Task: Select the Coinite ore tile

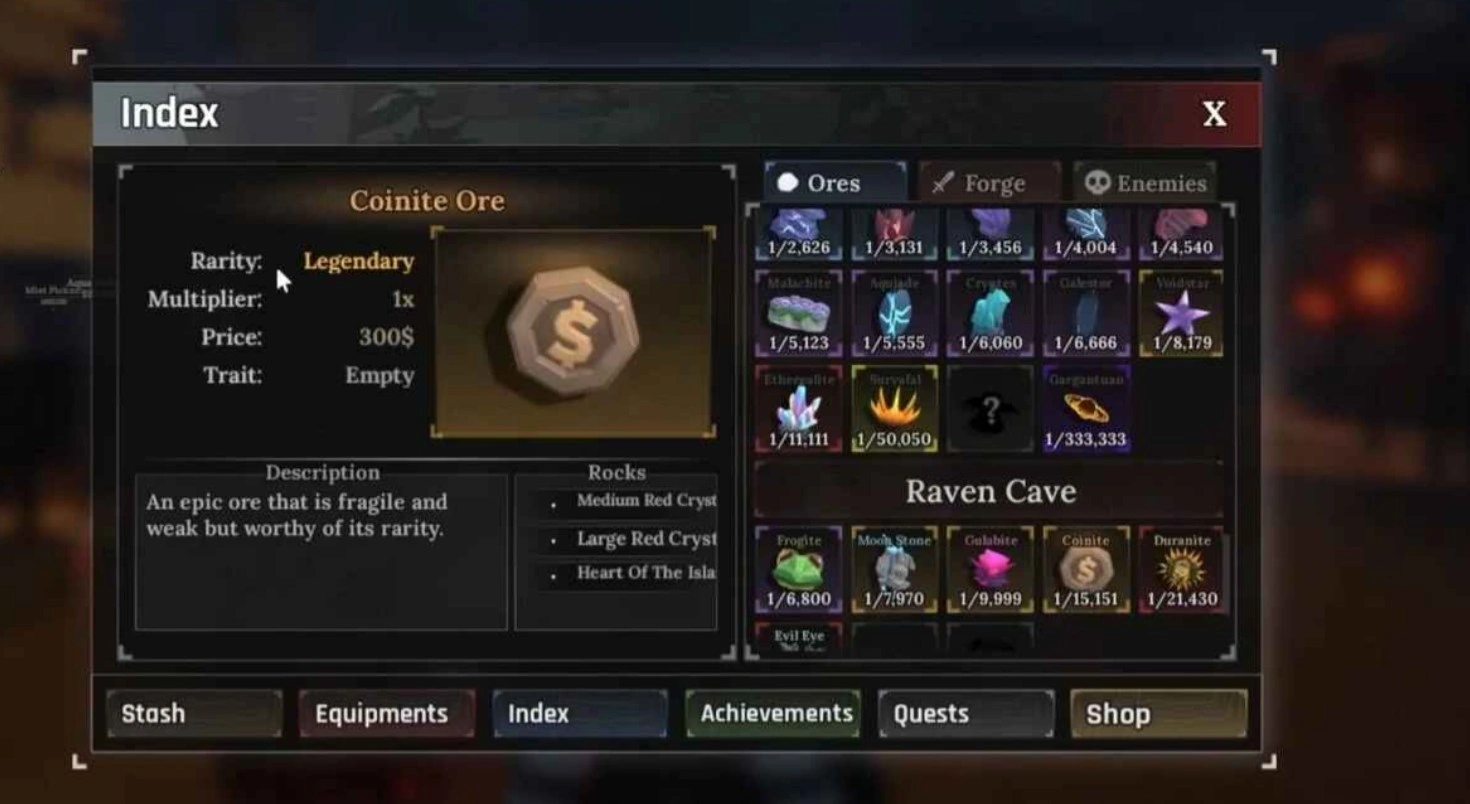Action: pos(1086,569)
